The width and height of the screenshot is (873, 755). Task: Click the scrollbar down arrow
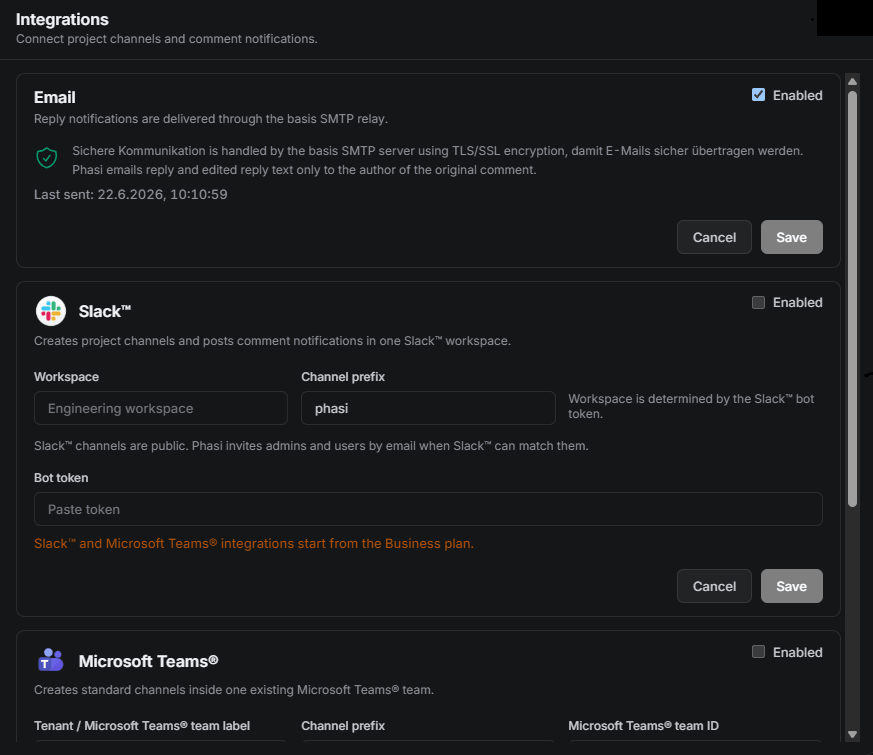(x=852, y=734)
